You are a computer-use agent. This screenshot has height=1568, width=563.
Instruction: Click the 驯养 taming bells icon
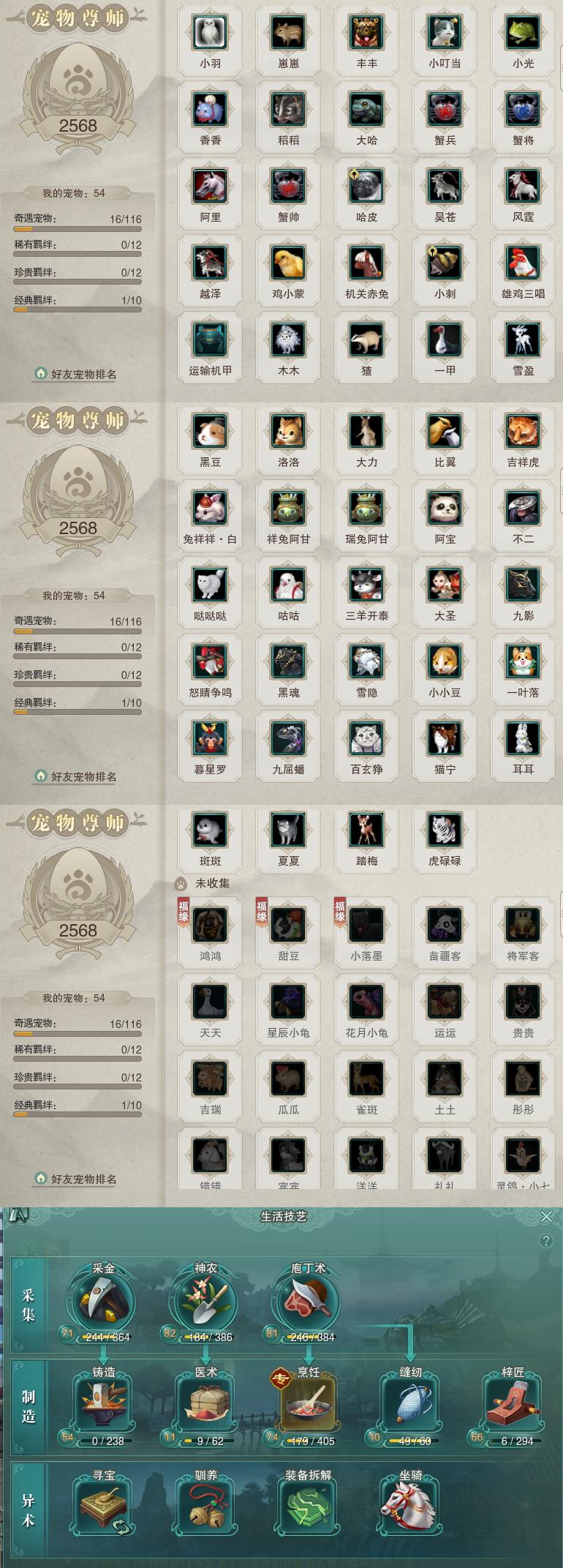point(205,1505)
